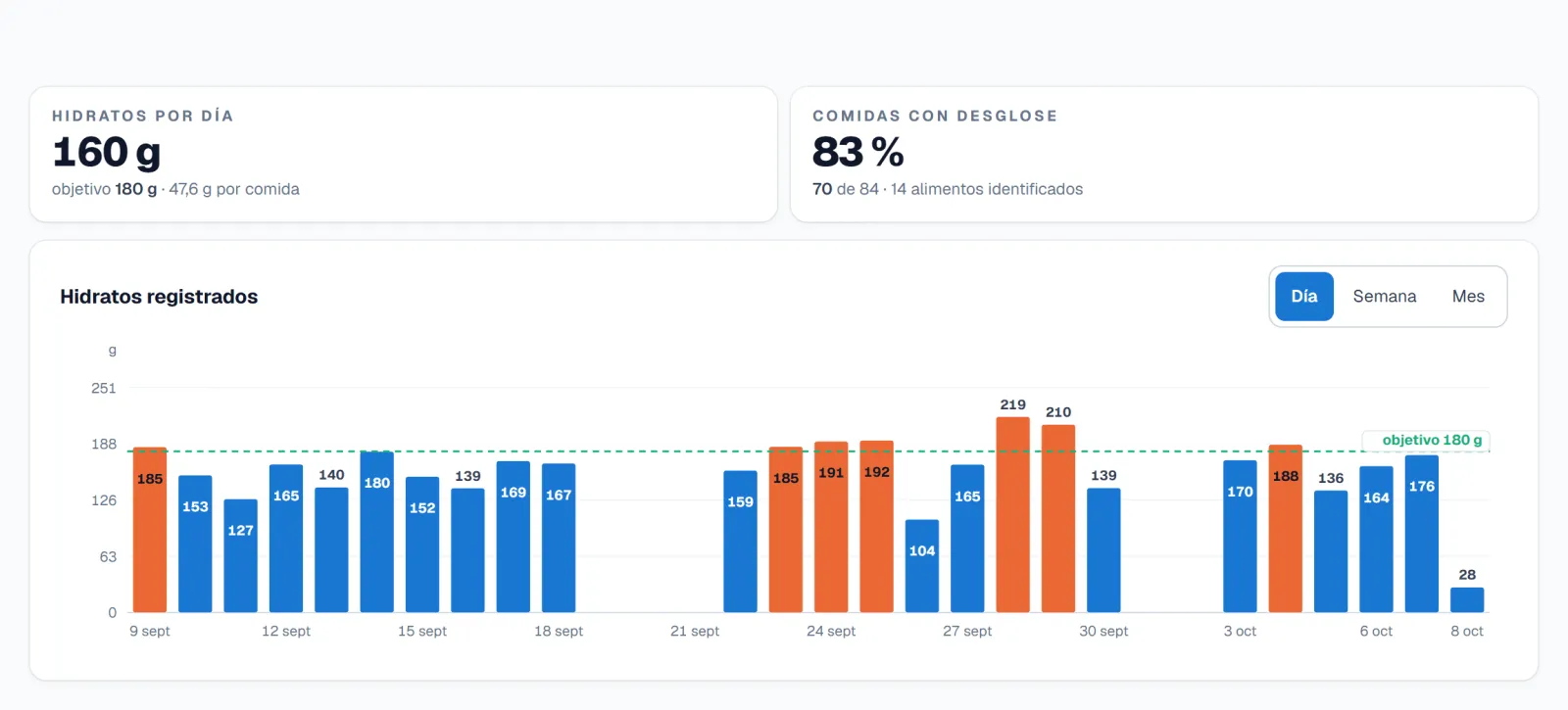This screenshot has height=710, width=1568.
Task: Click the 'HIDRATOS POR DÍA' card heading
Action: coord(143,116)
